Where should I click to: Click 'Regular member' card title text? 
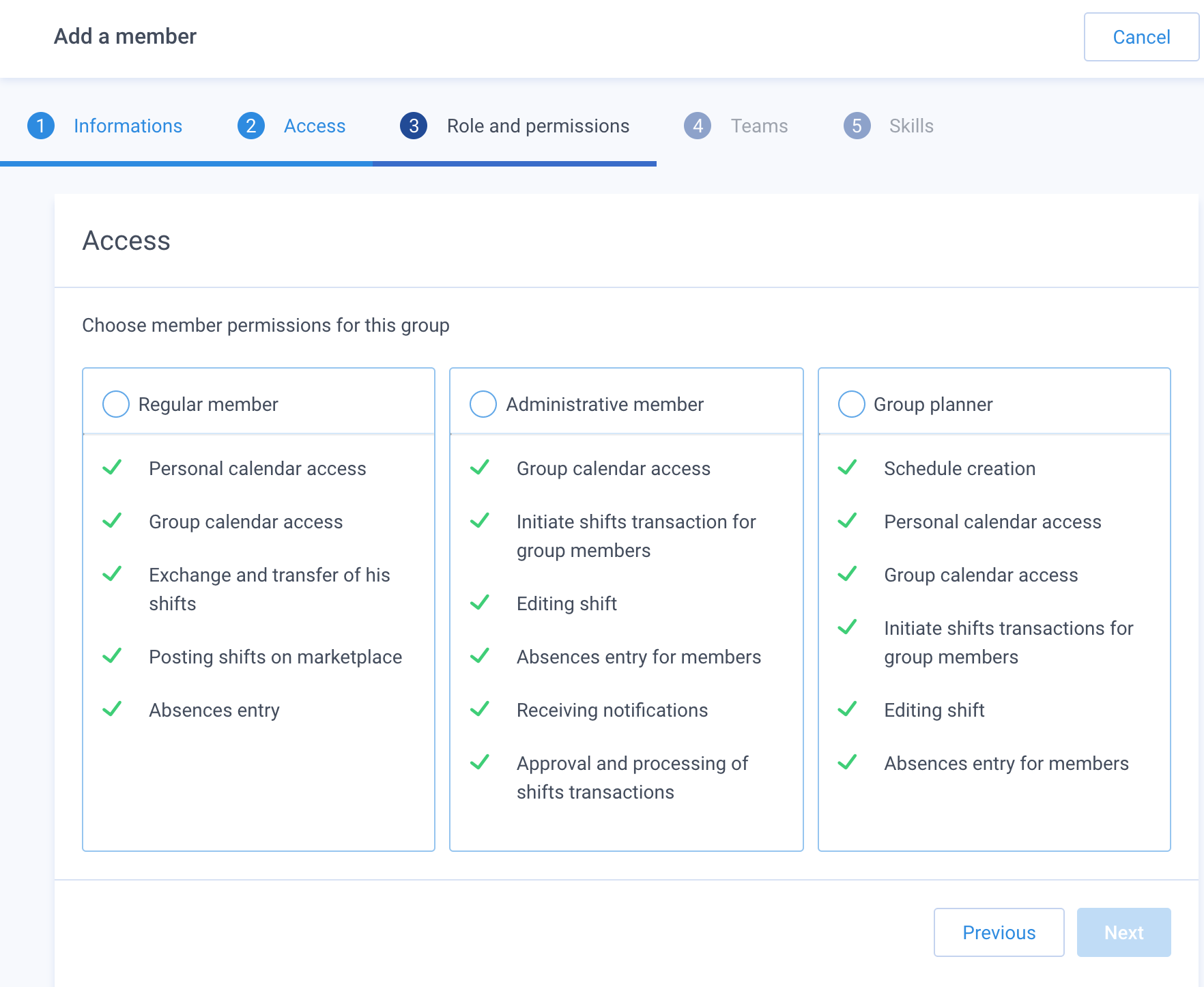(x=208, y=404)
